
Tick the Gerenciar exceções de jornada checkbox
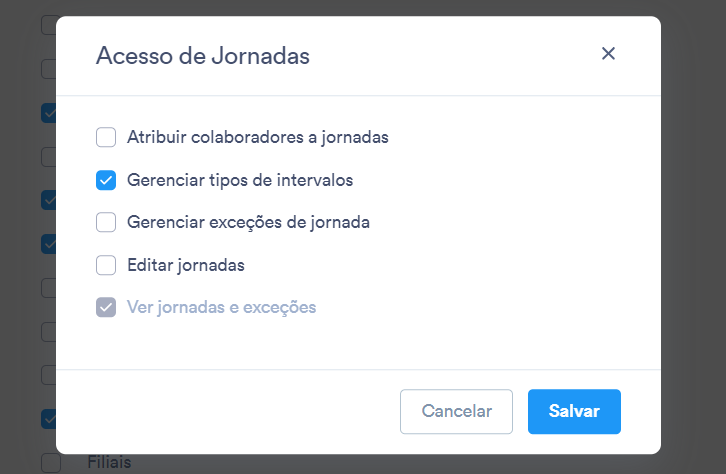tap(106, 223)
